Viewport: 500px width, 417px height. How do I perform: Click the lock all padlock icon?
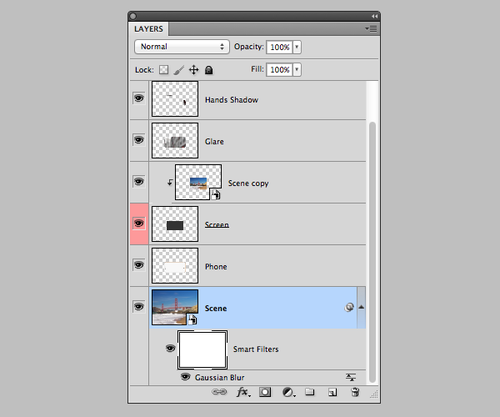click(209, 70)
